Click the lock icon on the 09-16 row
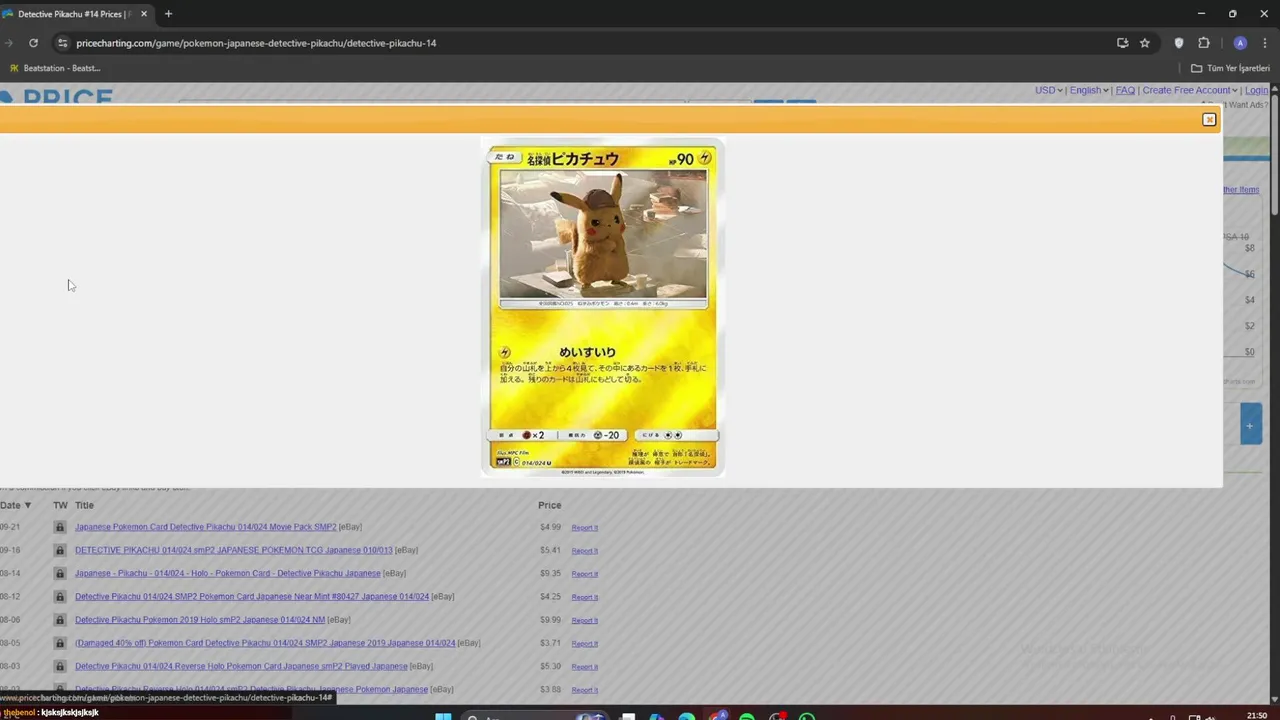Image resolution: width=1280 pixels, height=720 pixels. [60, 550]
